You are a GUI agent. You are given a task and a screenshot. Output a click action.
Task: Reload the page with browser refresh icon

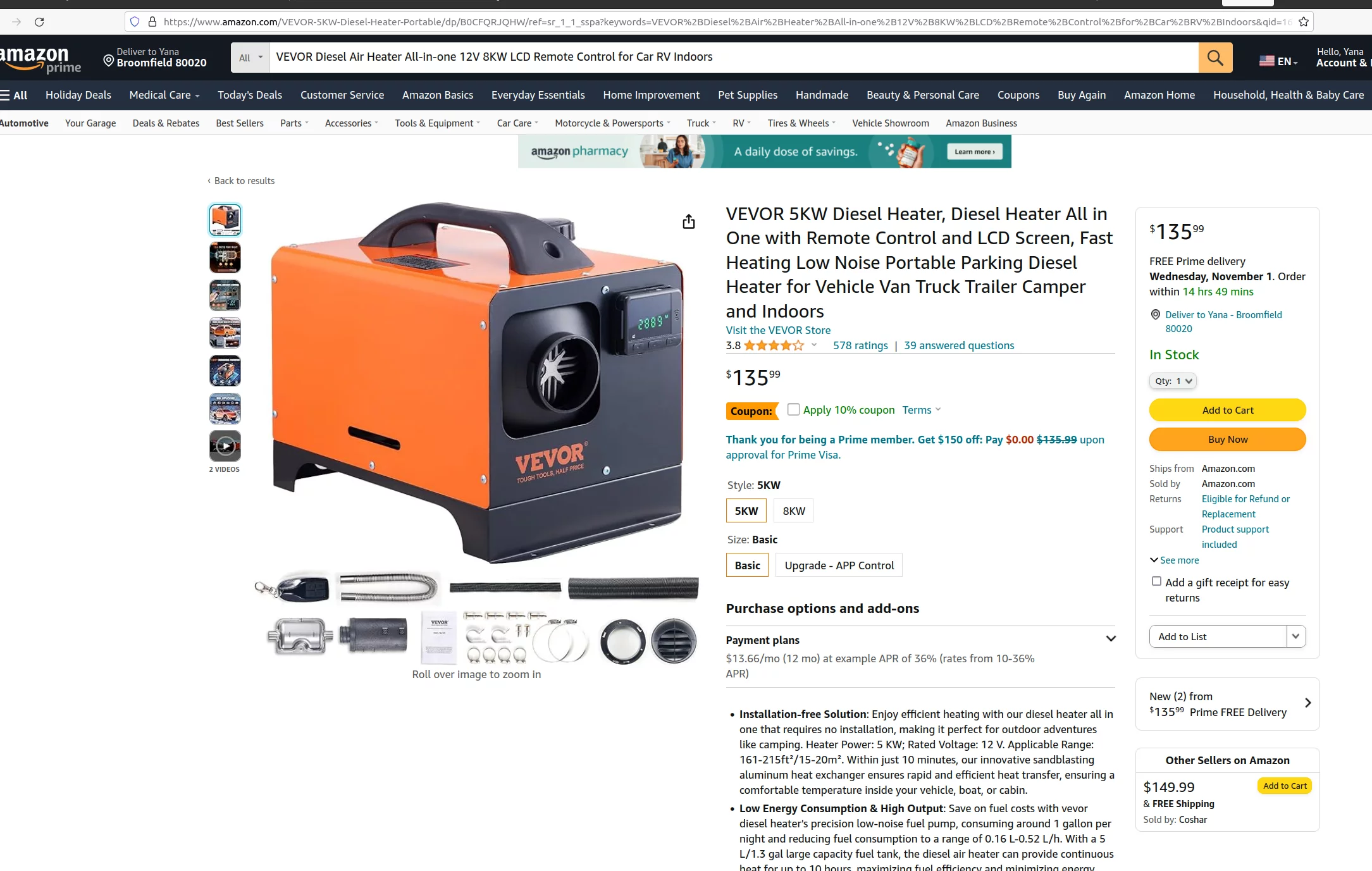39,22
